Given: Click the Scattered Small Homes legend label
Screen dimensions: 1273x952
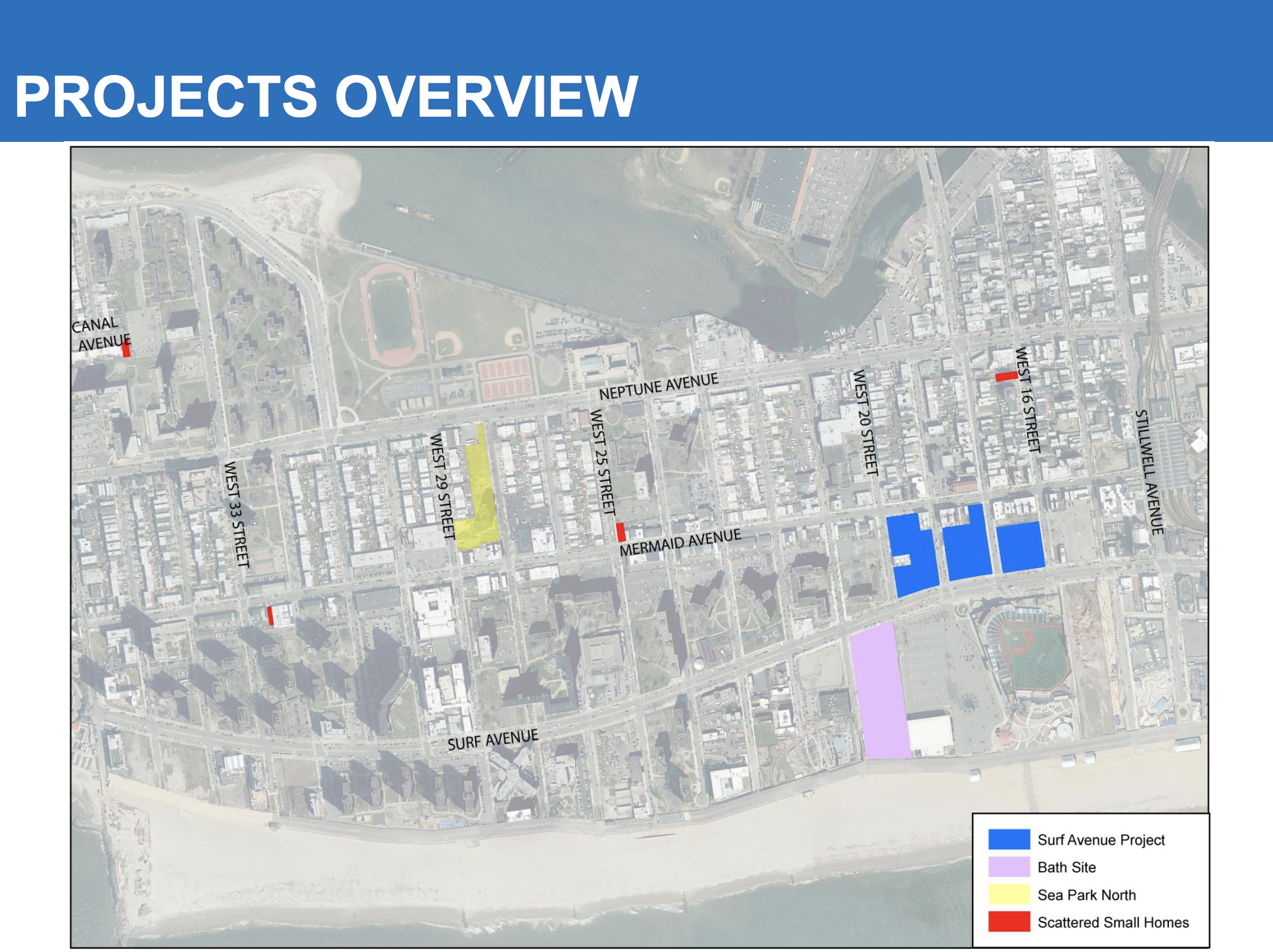Looking at the screenshot, I should point(1113,922).
